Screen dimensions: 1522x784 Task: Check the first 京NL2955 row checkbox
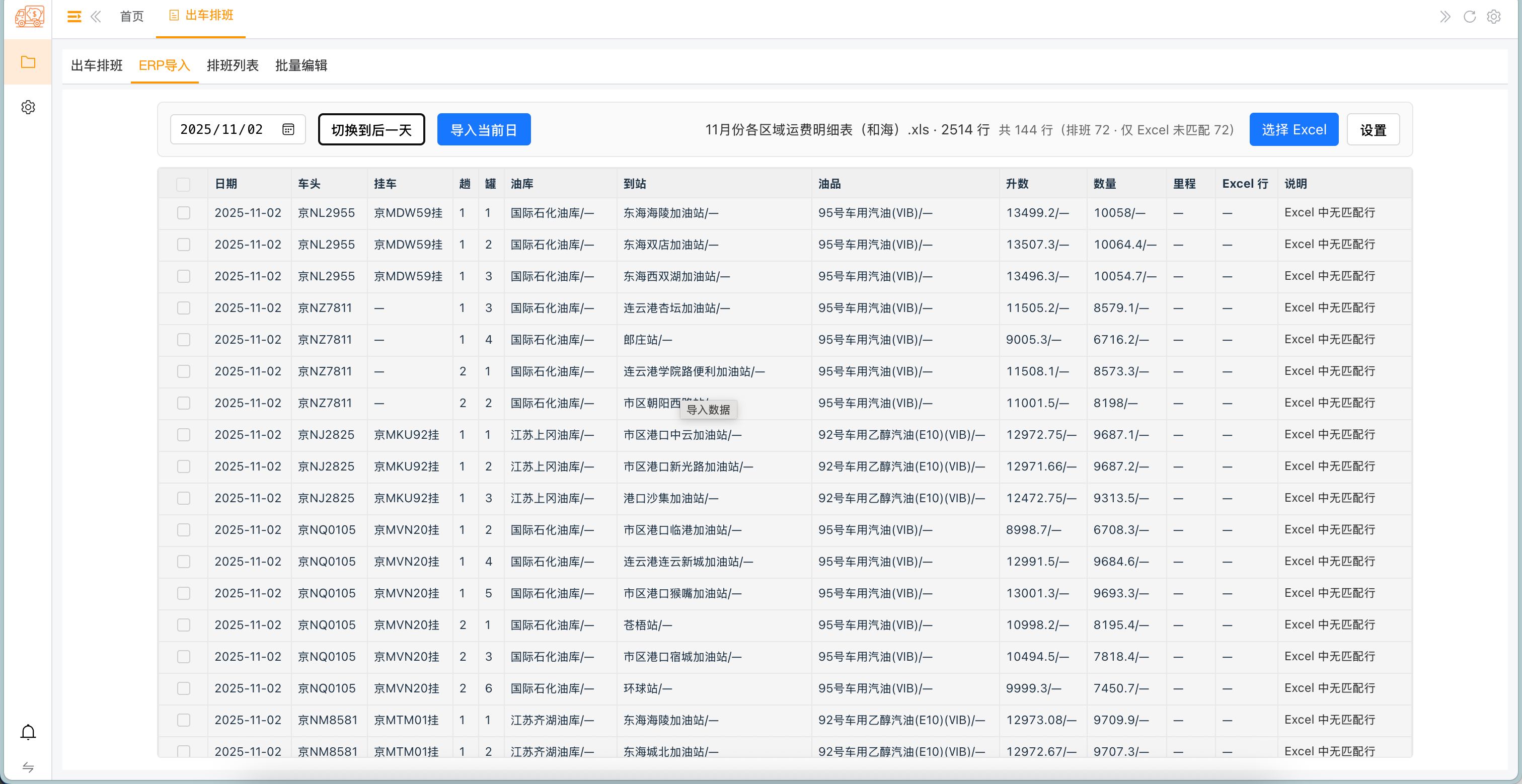[184, 213]
